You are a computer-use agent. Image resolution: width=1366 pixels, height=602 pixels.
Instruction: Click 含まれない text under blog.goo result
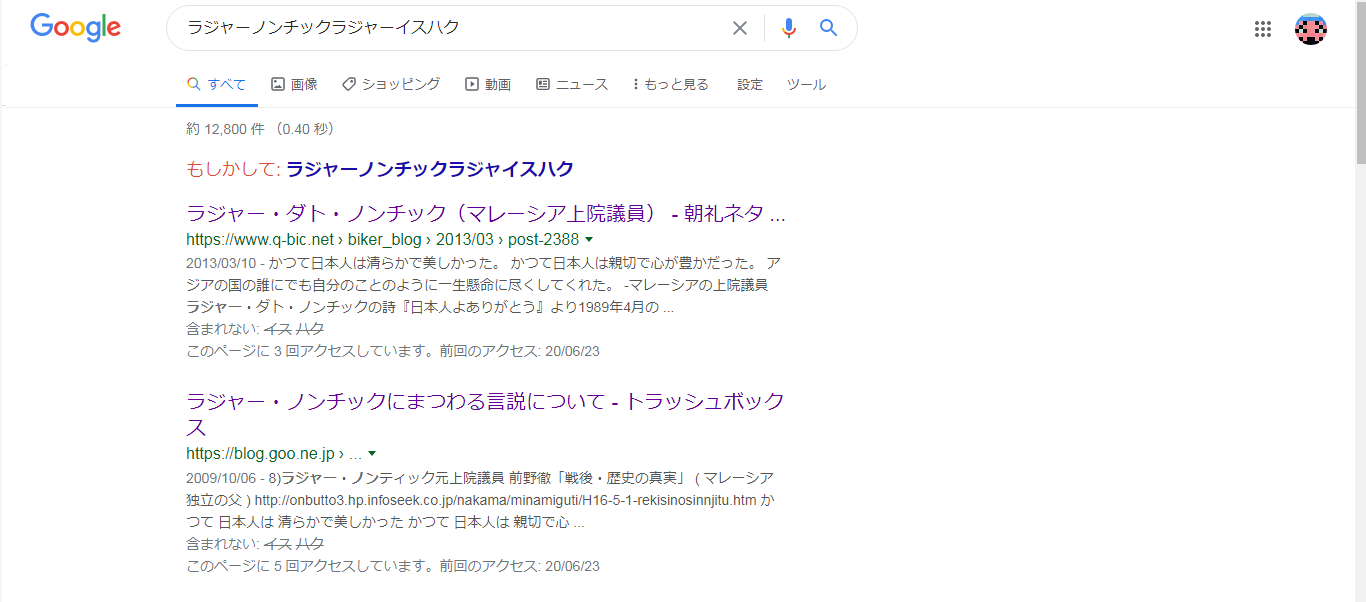point(255,544)
